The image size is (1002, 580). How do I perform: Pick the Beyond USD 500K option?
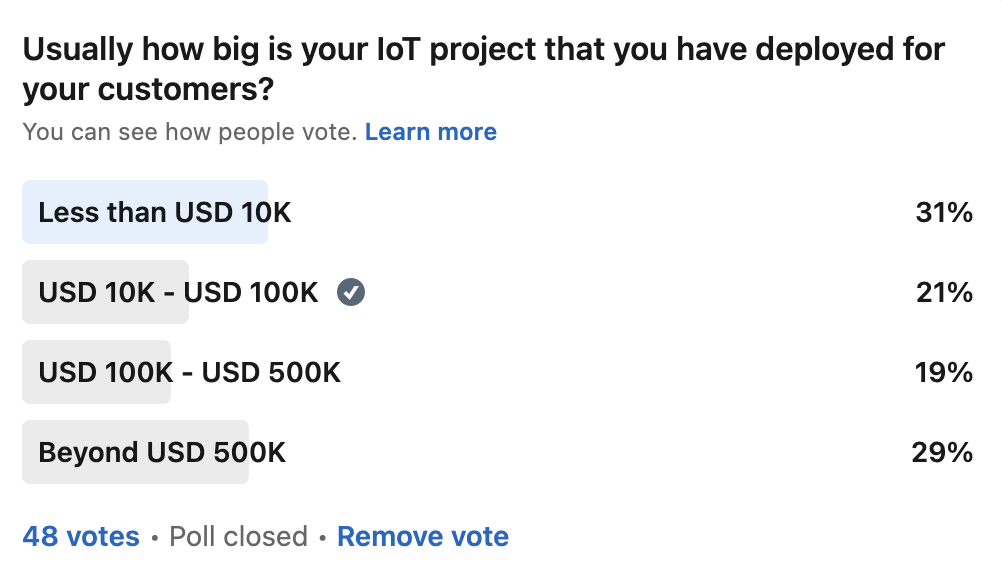tap(162, 452)
